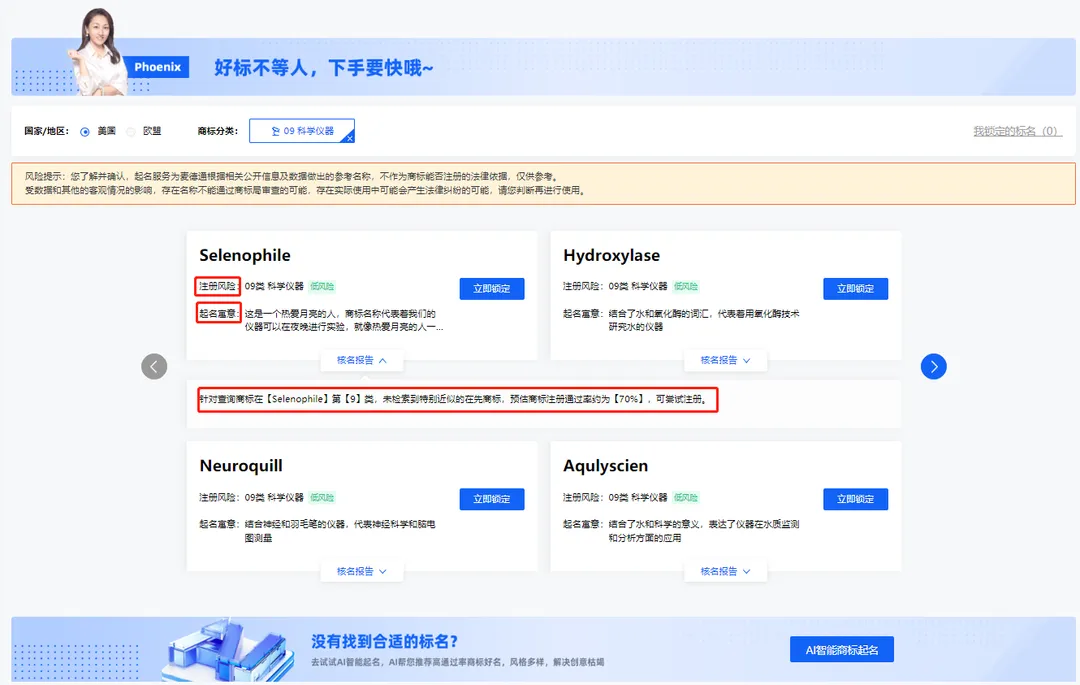This screenshot has height=685, width=1080.
Task: Click the 商标分类 label
Action: [x=218, y=131]
